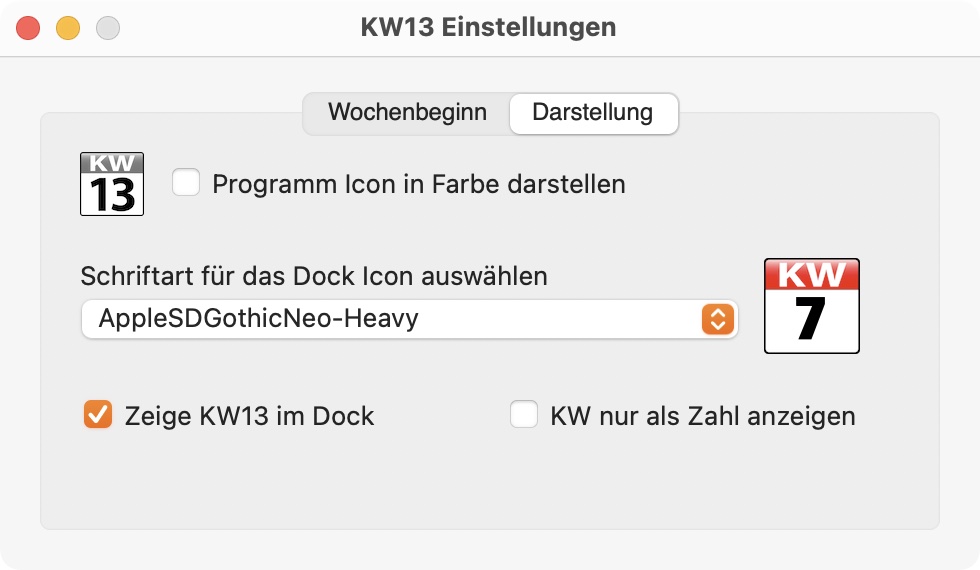Click the Schriftart für das Dock Icon auswählen label
Image resolution: width=980 pixels, height=570 pixels.
(x=314, y=276)
